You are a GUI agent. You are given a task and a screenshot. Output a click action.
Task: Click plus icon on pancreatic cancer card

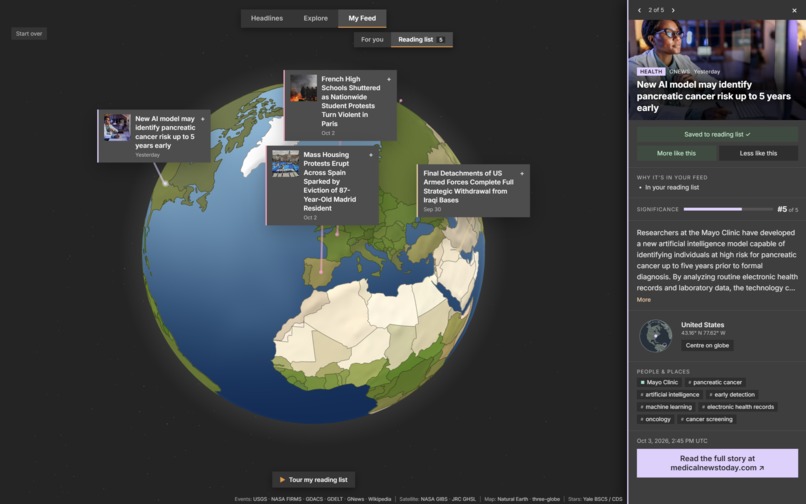(x=203, y=119)
